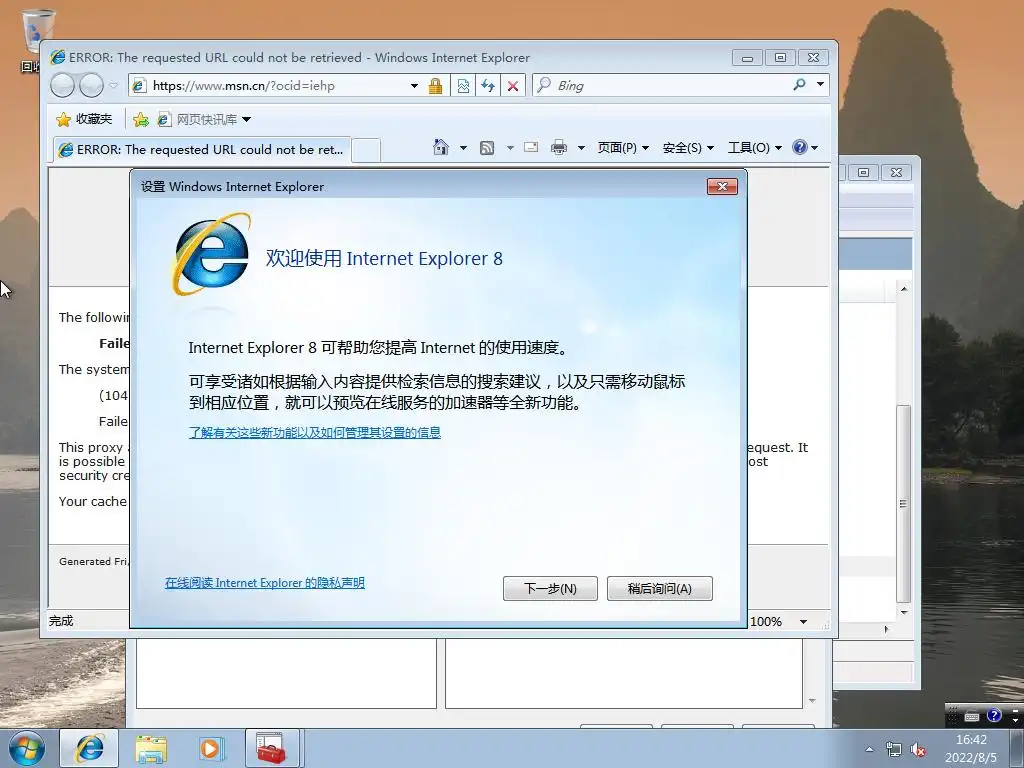This screenshot has width=1024, height=768.
Task: Click the Stop loading icon
Action: 513,86
